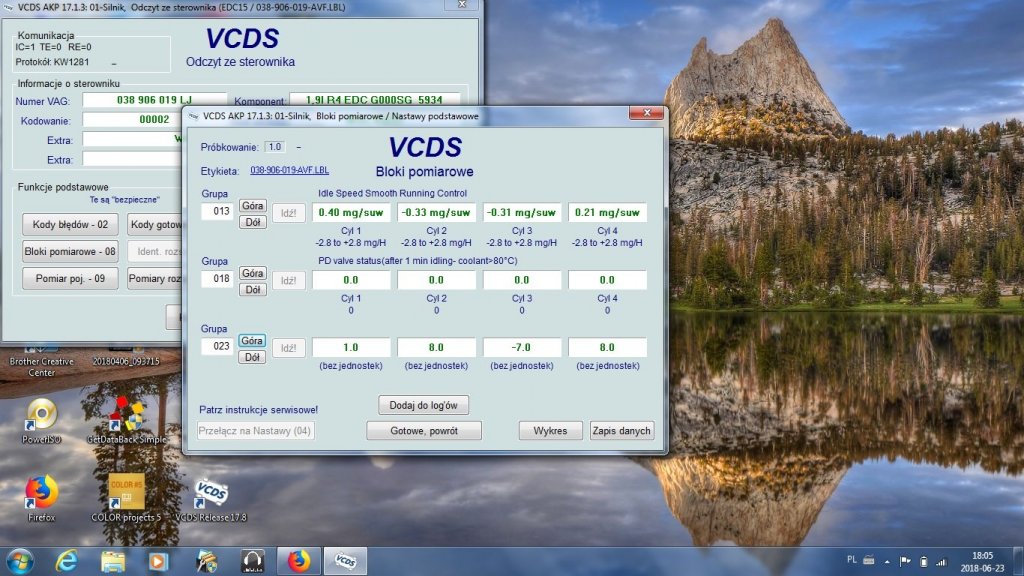1024x576 pixels.
Task: Open the Action Center flag in the tray
Action: click(905, 561)
